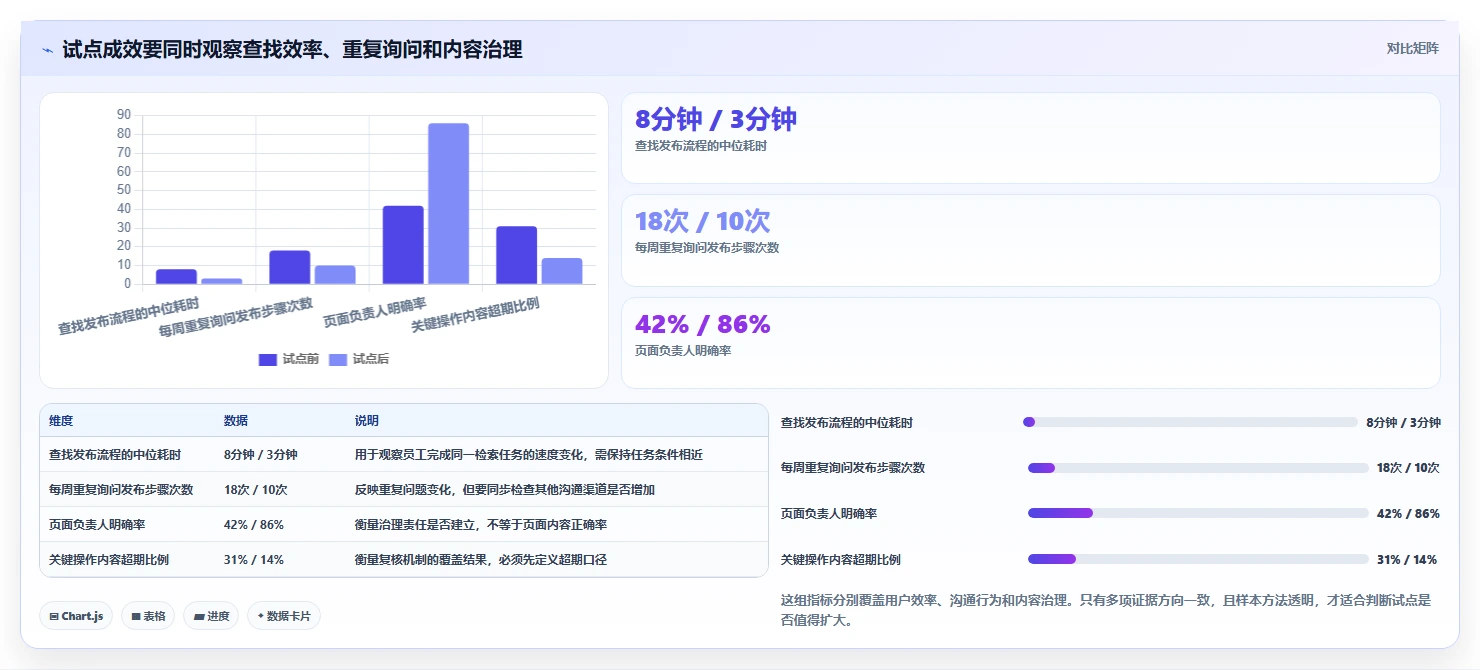The width and height of the screenshot is (1480, 670).
Task: Open the 18次 / 10次 data card
Action: 1031,240
